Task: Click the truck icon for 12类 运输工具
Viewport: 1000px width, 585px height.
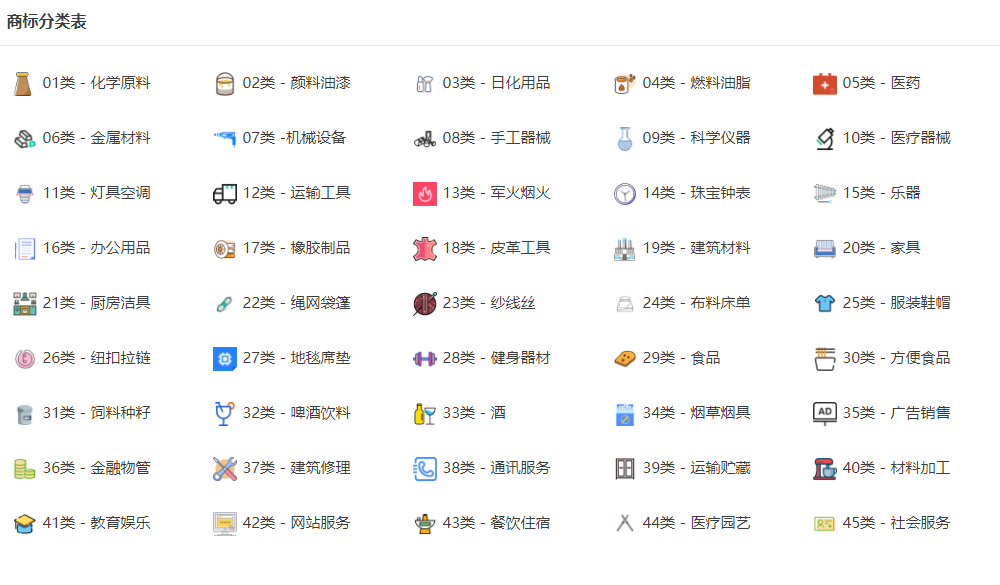Action: coord(224,193)
